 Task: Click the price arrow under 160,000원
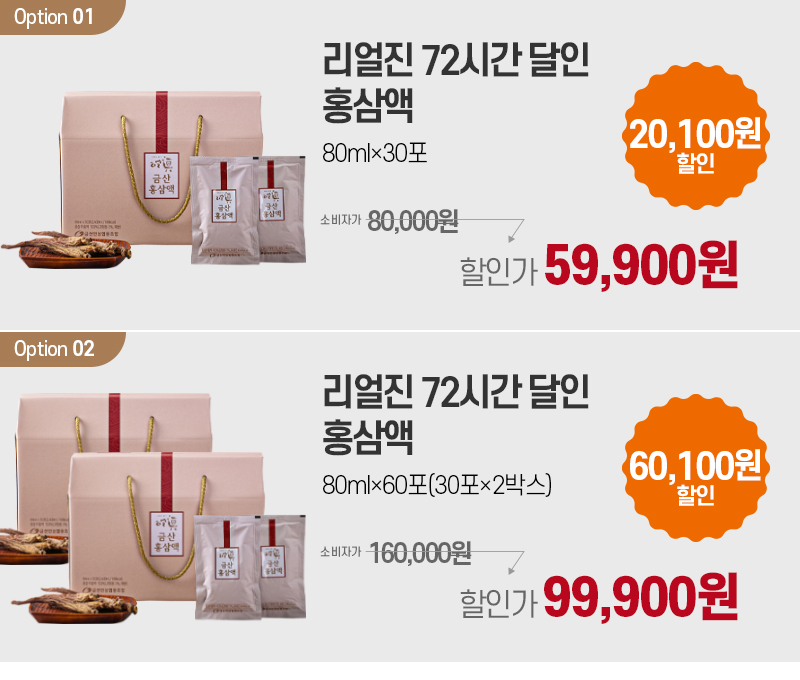click(x=516, y=563)
